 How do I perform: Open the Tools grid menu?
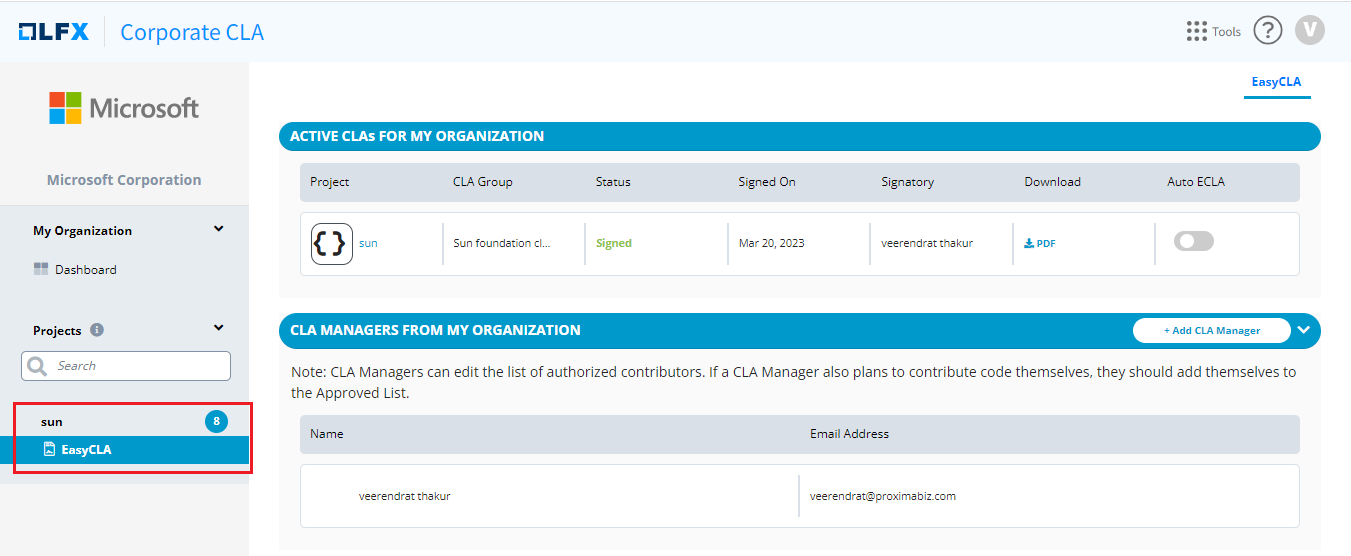tap(1196, 31)
